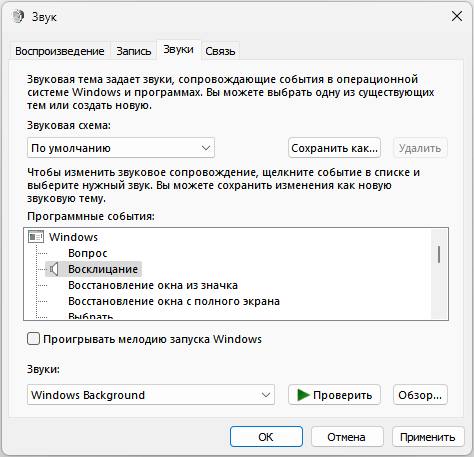Viewport: 474px width, 457px height.
Task: Apply changes with Применить button
Action: pos(428,437)
